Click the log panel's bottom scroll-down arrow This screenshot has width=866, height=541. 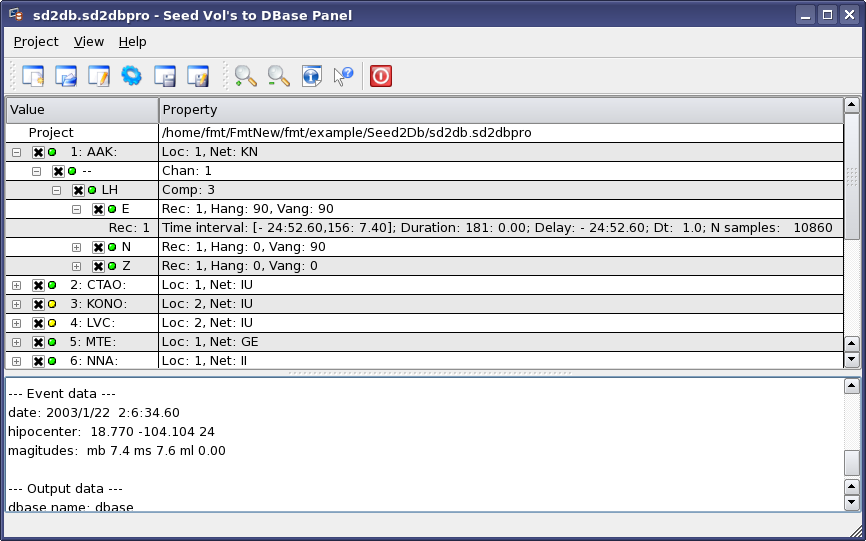coord(852,502)
